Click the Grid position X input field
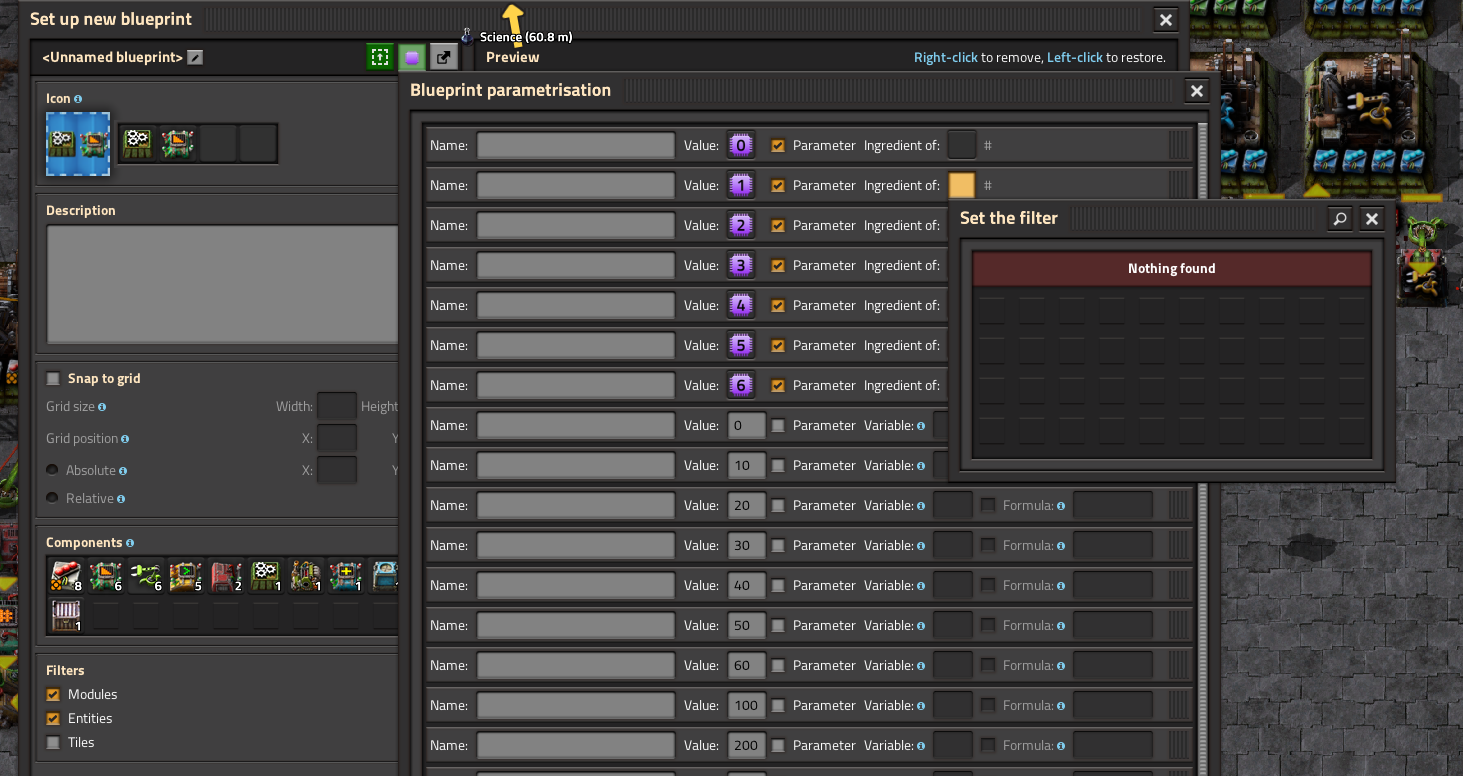This screenshot has width=1463, height=776. [x=337, y=438]
